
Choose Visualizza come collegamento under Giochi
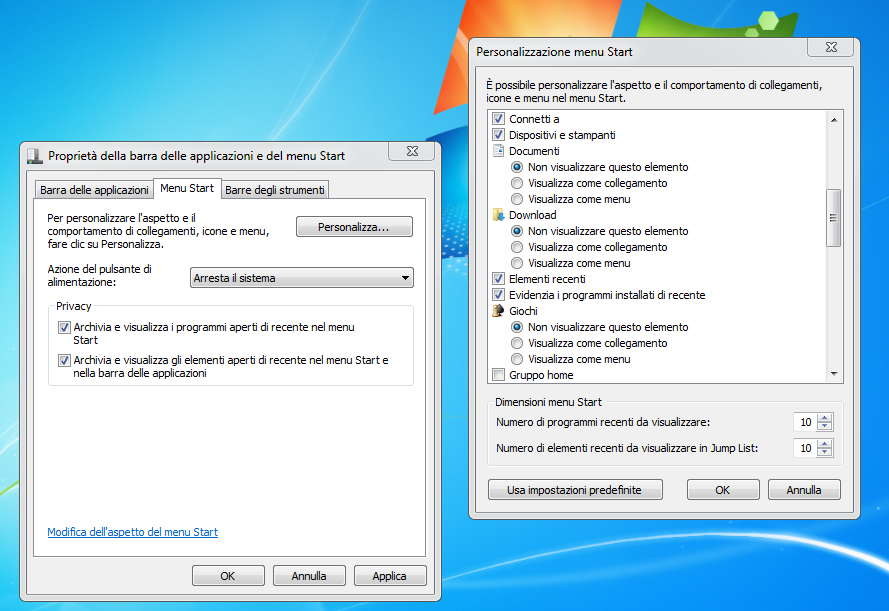517,343
